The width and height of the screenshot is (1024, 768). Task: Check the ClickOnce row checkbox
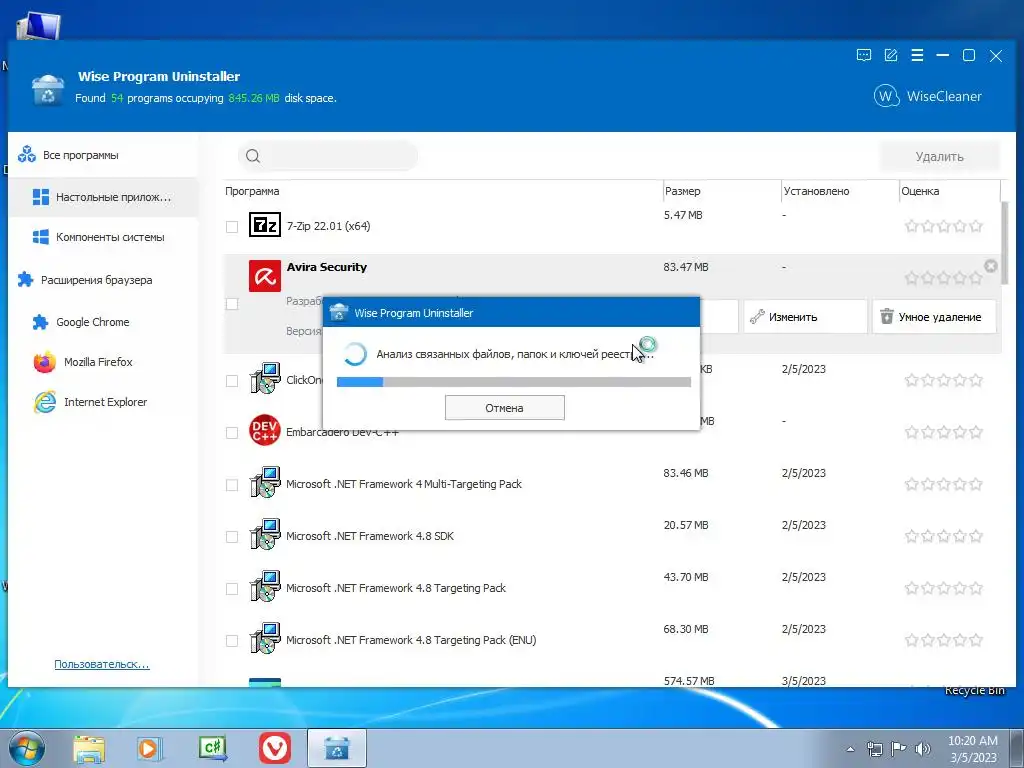coord(232,381)
